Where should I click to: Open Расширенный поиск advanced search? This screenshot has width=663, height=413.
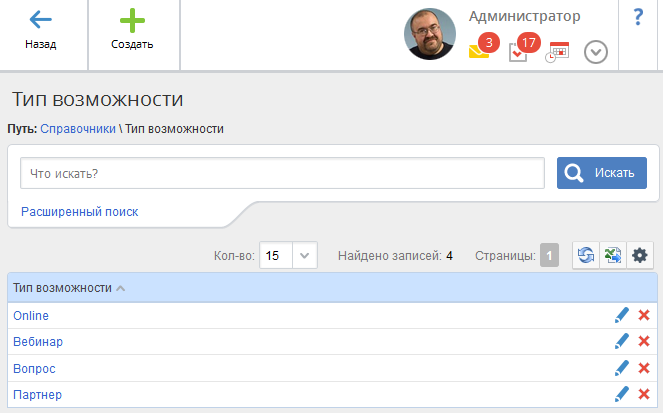[79, 212]
